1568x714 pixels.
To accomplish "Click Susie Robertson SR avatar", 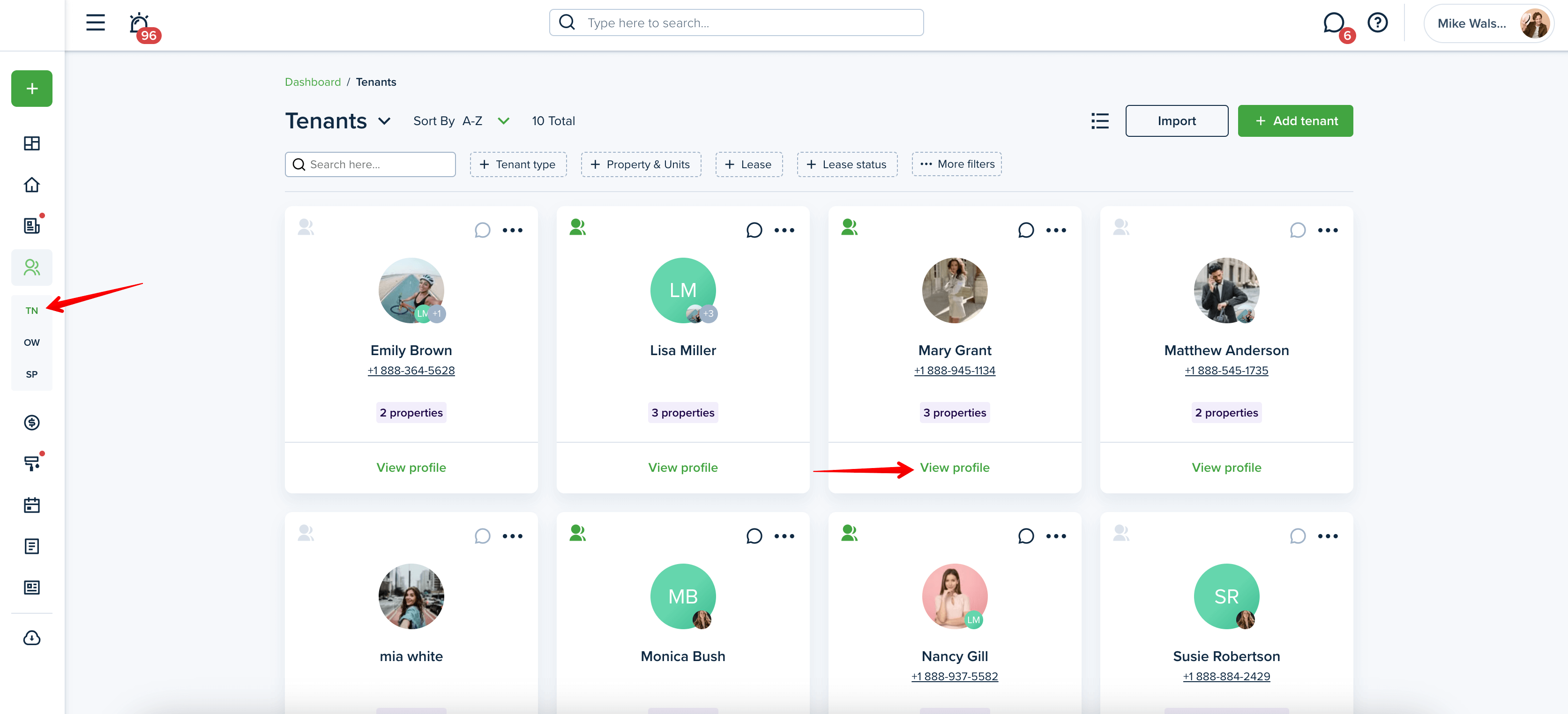I will pyautogui.click(x=1226, y=596).
